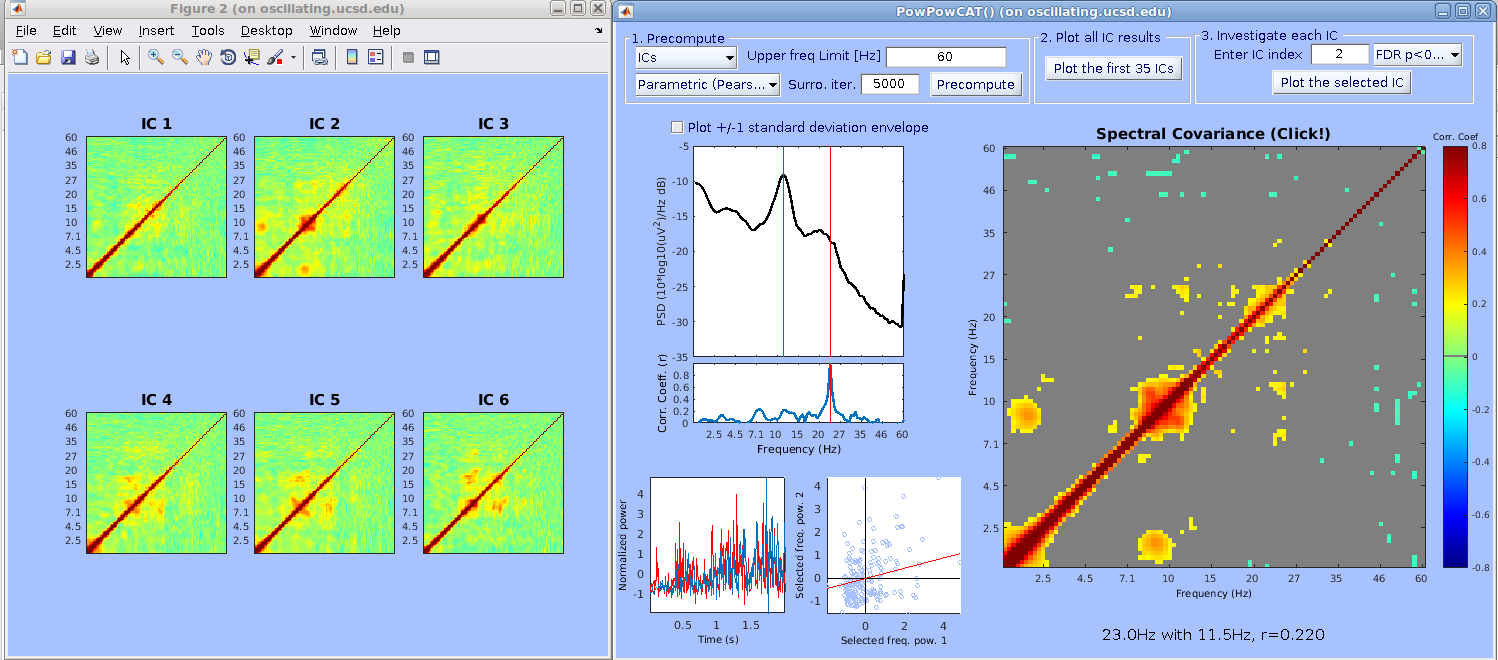
Task: Select the Edit Plot arrow tool
Action: pos(125,58)
